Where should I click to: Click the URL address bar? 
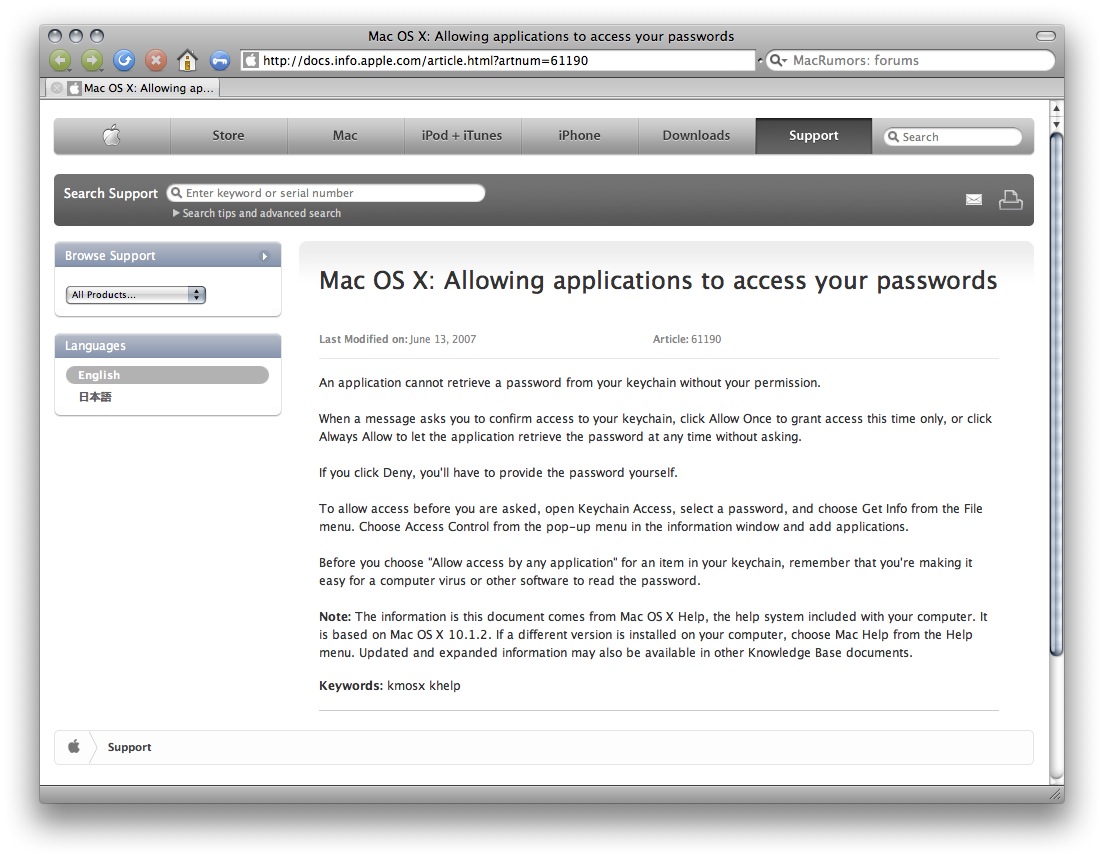[498, 61]
